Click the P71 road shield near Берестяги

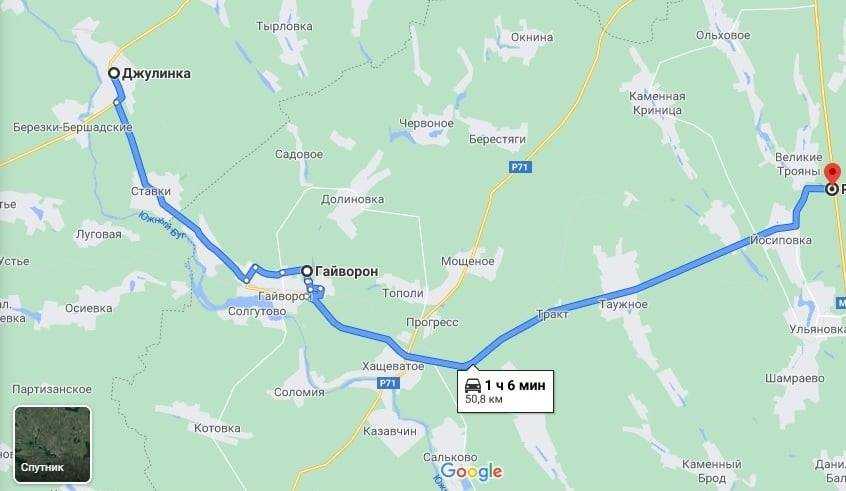[x=520, y=167]
